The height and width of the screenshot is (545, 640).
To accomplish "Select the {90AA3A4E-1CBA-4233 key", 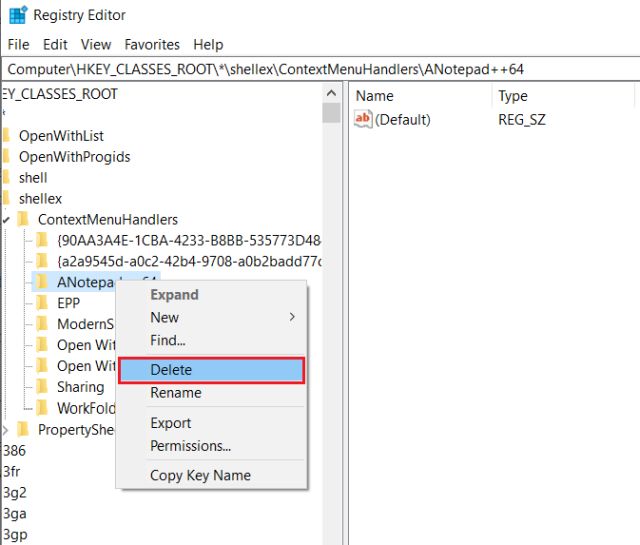I will [x=189, y=240].
